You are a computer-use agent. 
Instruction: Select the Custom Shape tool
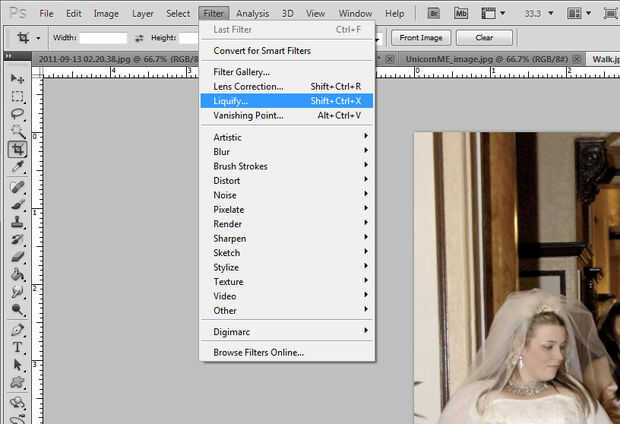click(x=17, y=382)
